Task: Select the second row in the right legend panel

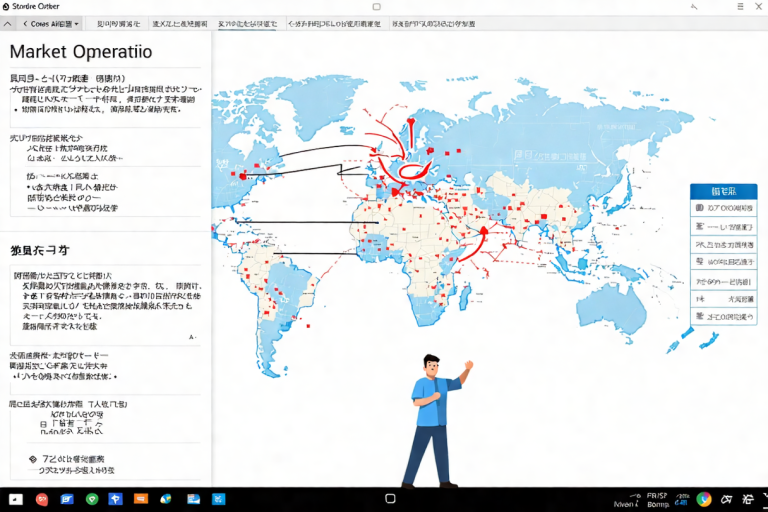Action: click(723, 226)
